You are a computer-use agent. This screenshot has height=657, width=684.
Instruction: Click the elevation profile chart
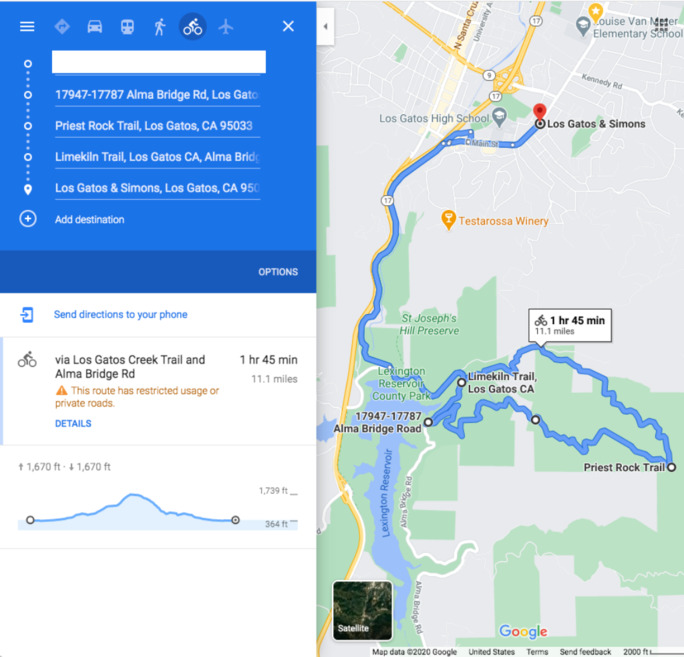point(157,509)
